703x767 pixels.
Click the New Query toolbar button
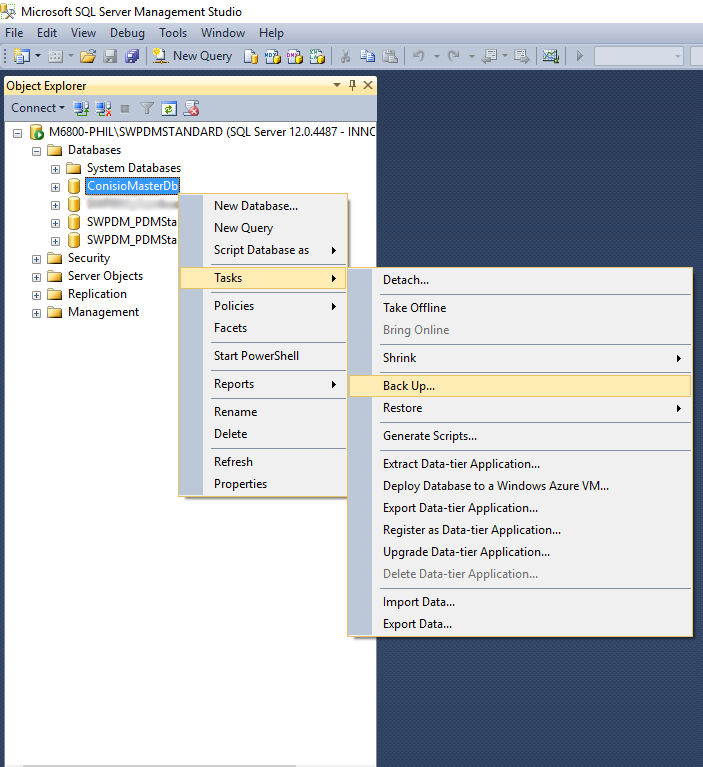tap(193, 56)
